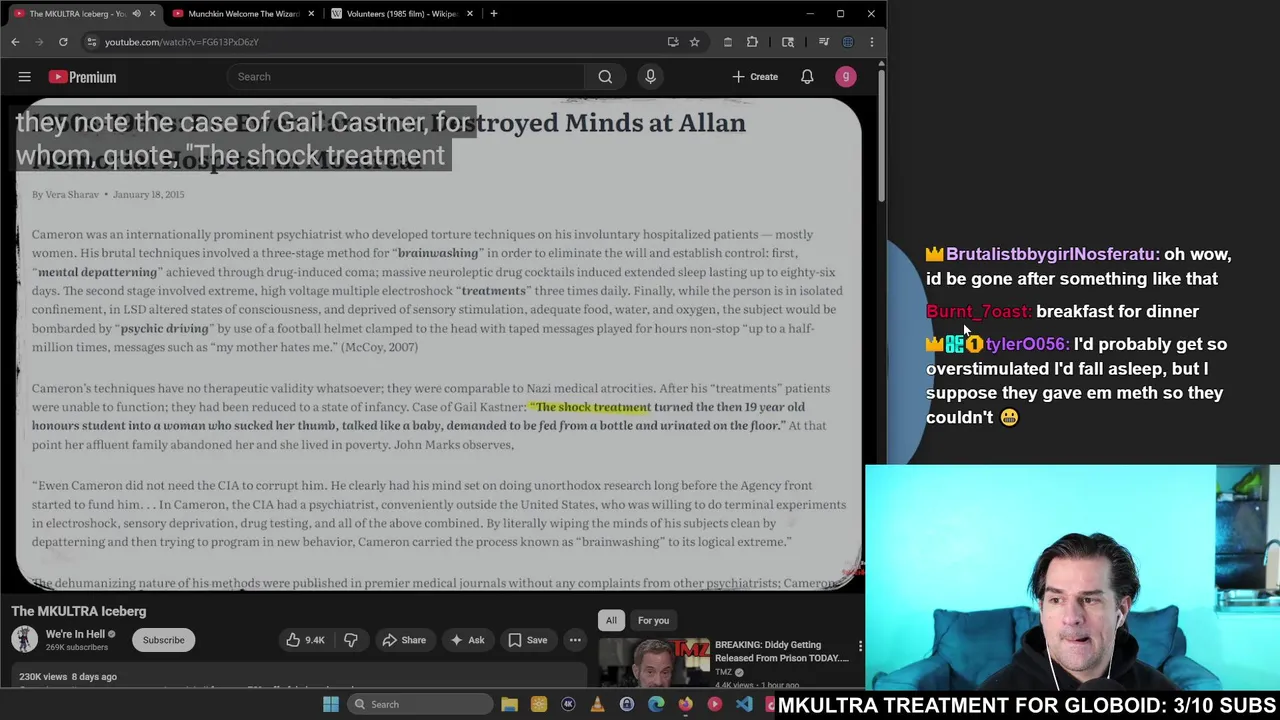1280x720 pixels.
Task: Open options for the Diddy video
Action: (x=860, y=646)
